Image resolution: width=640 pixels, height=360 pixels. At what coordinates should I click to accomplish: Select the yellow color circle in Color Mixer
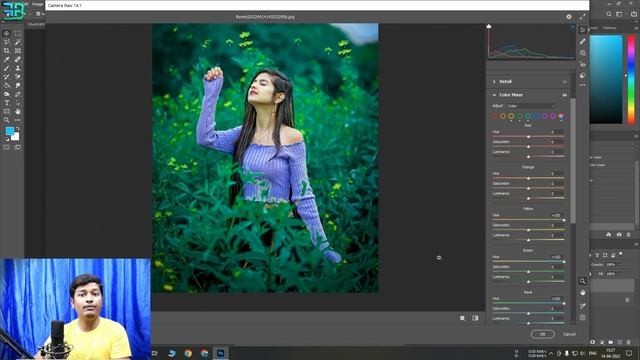click(x=511, y=116)
